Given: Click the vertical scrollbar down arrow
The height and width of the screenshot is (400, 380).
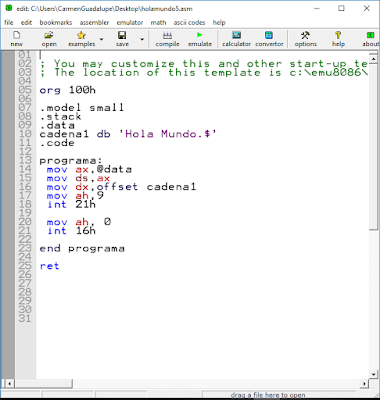Looking at the screenshot, I should [x=374, y=375].
